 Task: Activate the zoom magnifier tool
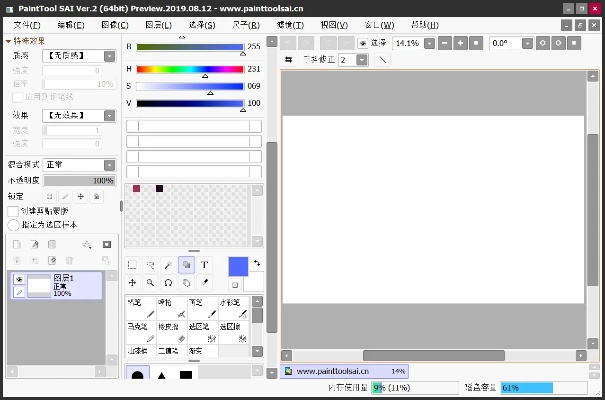(x=151, y=283)
